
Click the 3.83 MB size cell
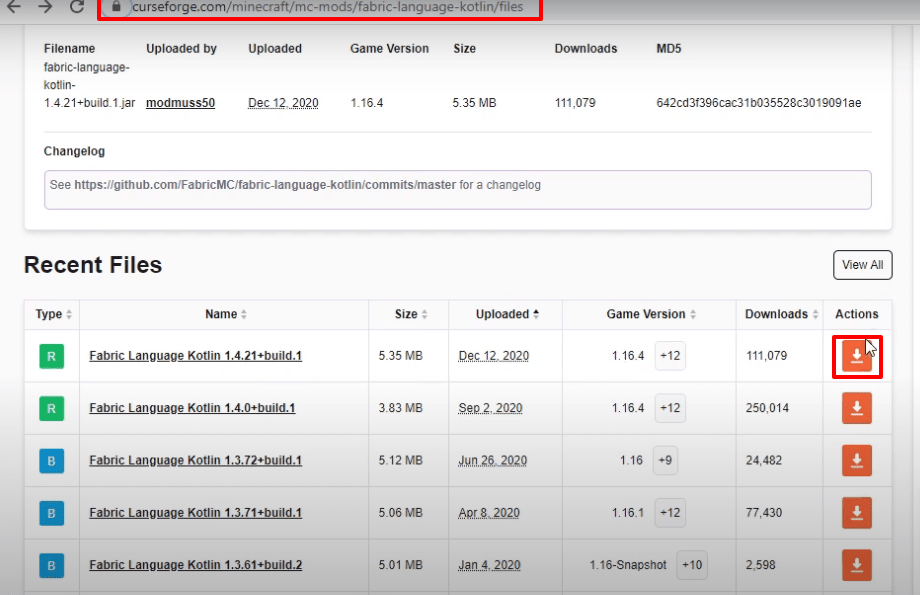tap(400, 408)
